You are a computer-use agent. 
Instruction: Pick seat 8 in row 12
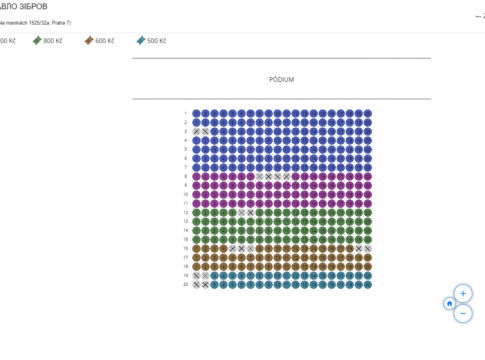pos(259,213)
